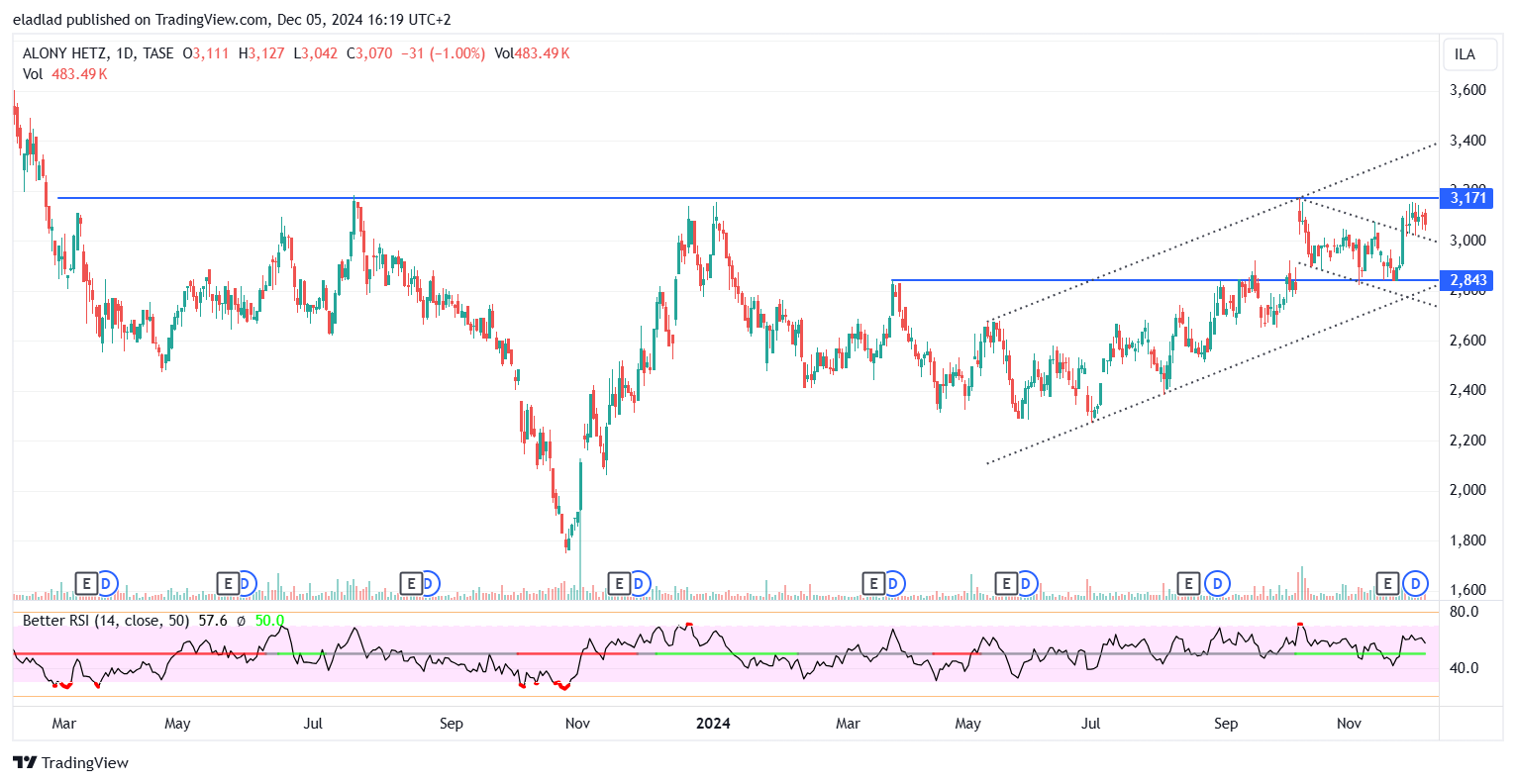The height and width of the screenshot is (784, 1516).
Task: Open the second dividend D marker from left
Action: 247,584
